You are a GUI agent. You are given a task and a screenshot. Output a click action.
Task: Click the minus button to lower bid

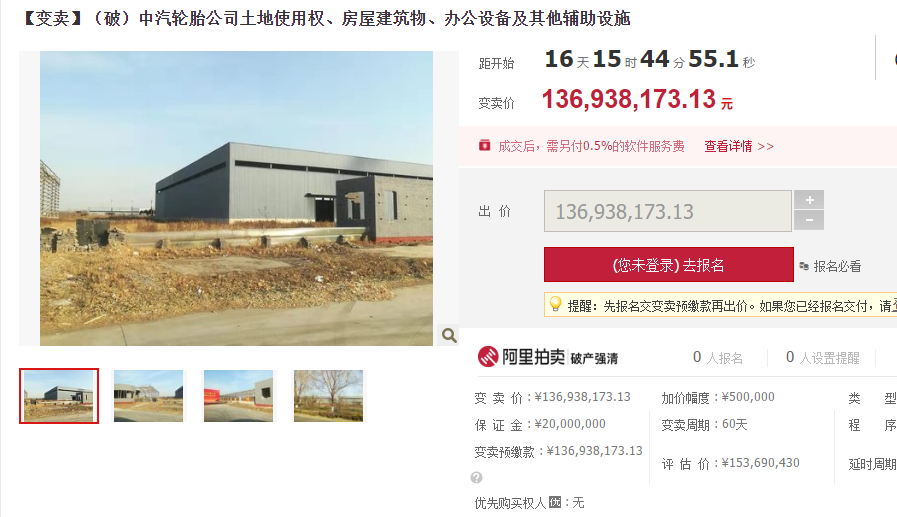pyautogui.click(x=809, y=220)
